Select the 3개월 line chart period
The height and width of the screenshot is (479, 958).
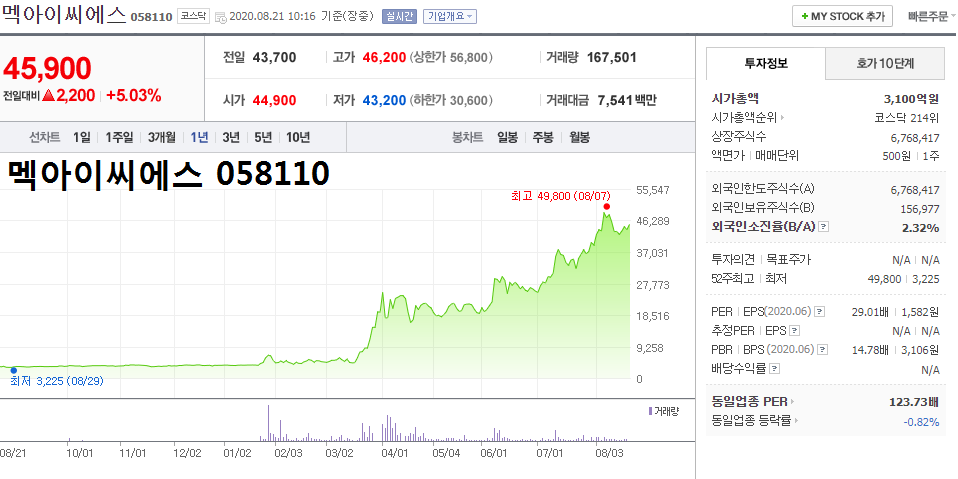(x=161, y=137)
